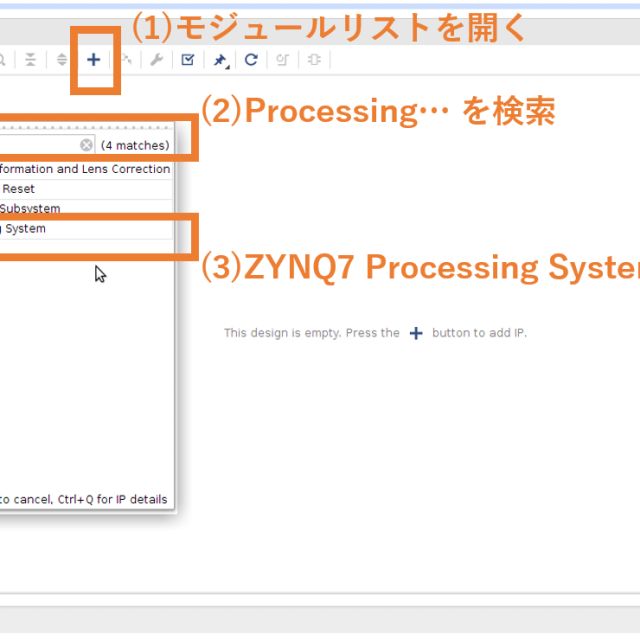Viewport: 640px width, 640px height.
Task: Click the Validate Design checkbox icon
Action: pos(188,60)
